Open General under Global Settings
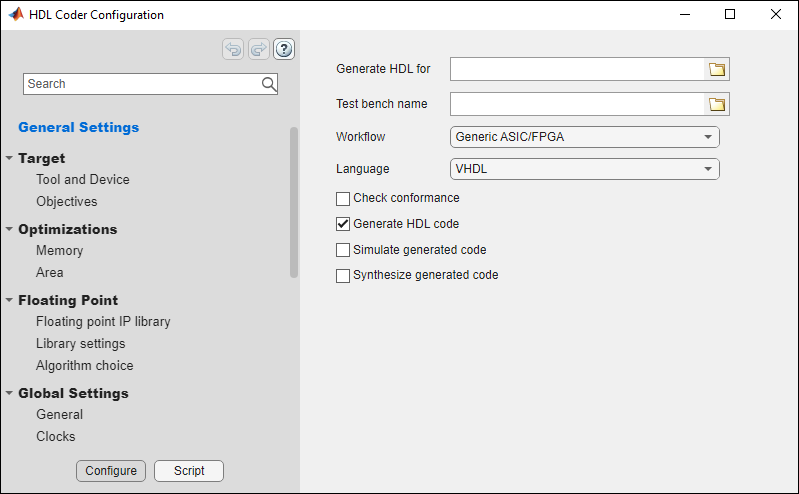The width and height of the screenshot is (799, 494). tap(59, 414)
